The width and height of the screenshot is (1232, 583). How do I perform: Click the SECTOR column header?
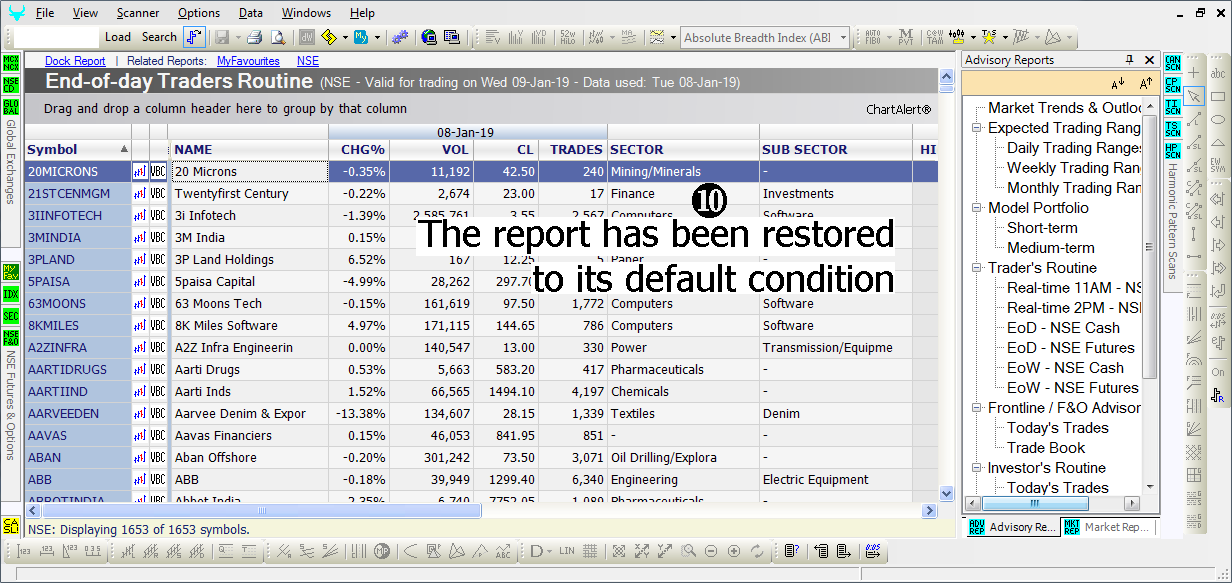(x=683, y=150)
